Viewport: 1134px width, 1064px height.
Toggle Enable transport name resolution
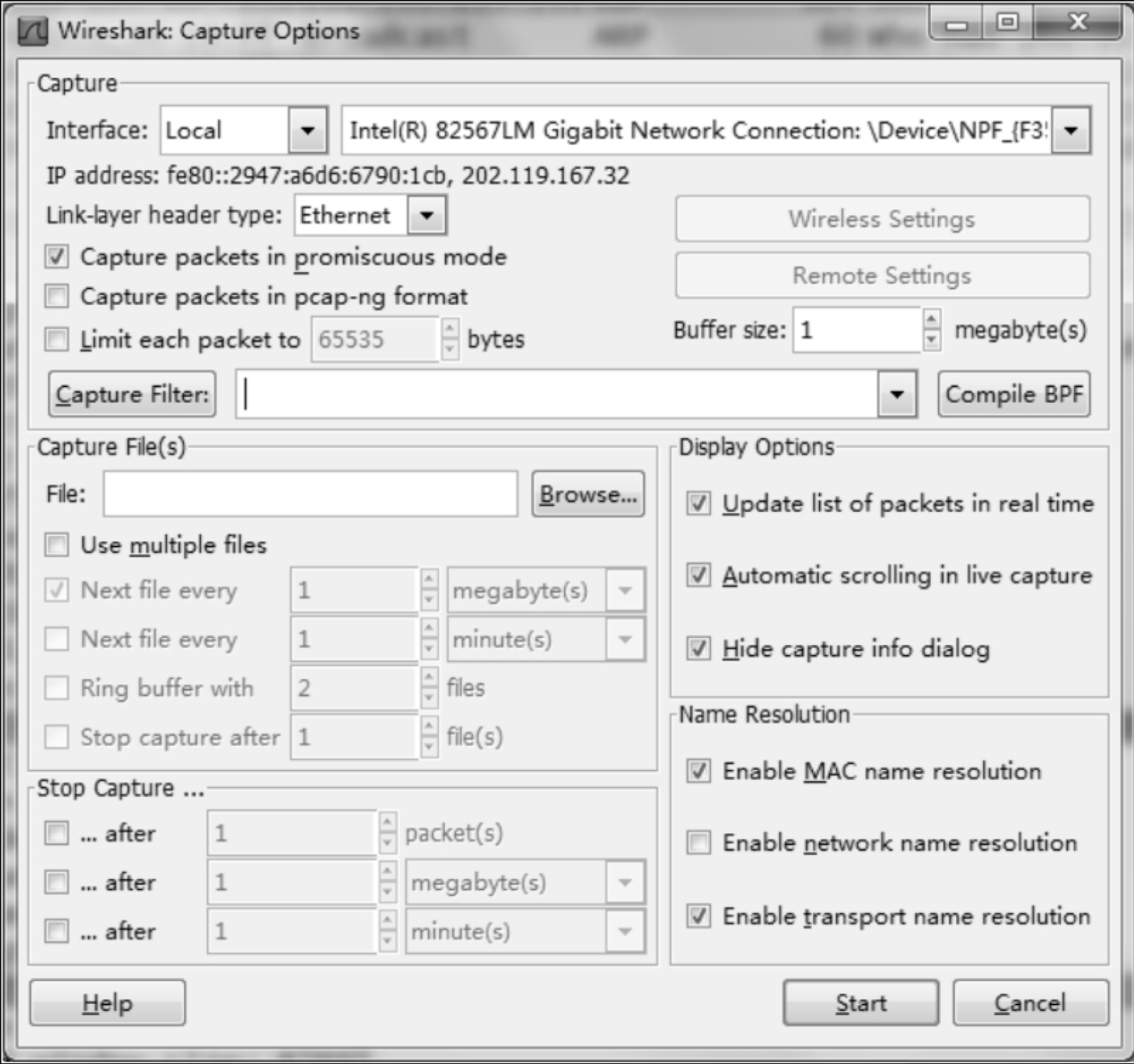coord(699,916)
